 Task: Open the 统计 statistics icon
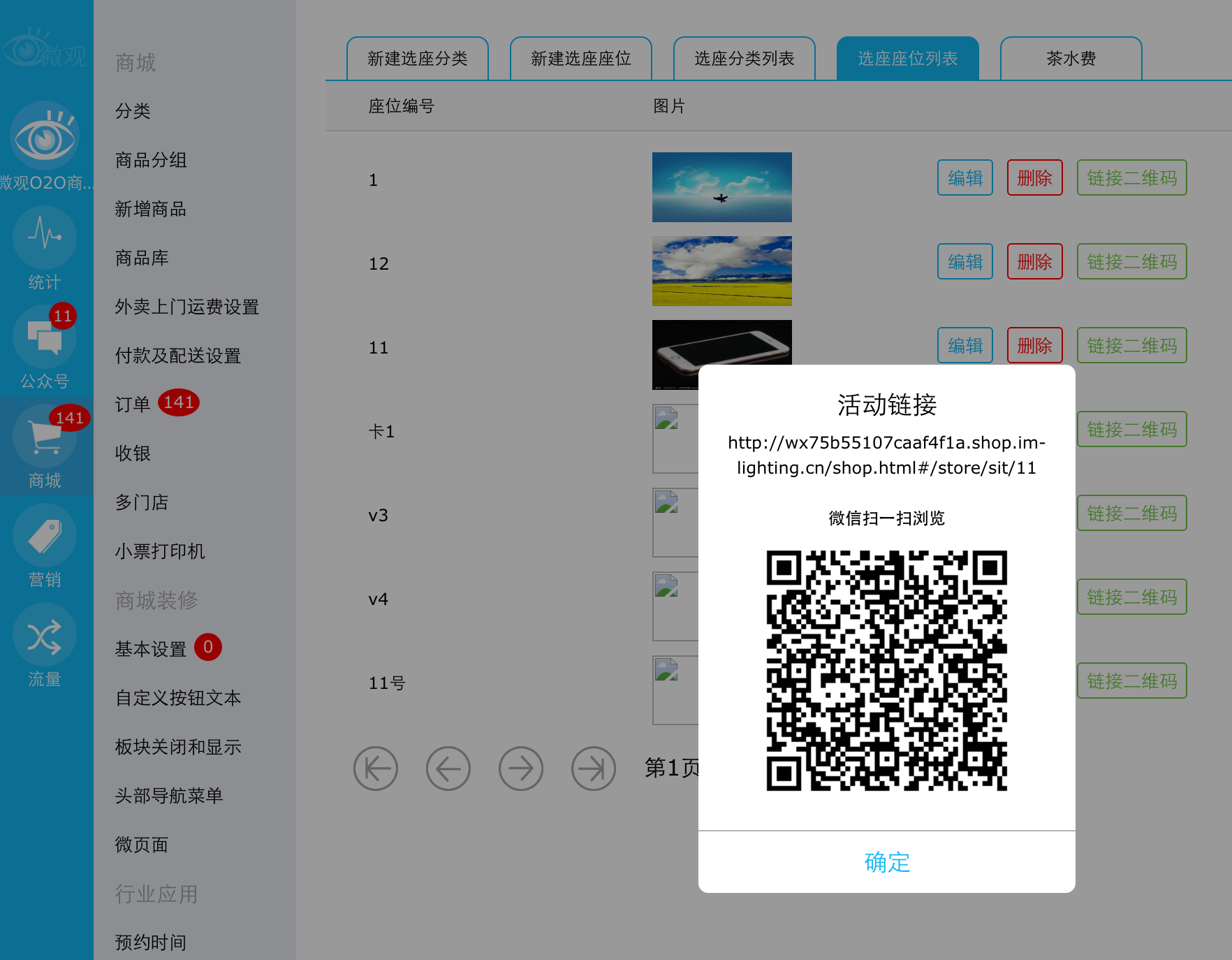tap(45, 238)
